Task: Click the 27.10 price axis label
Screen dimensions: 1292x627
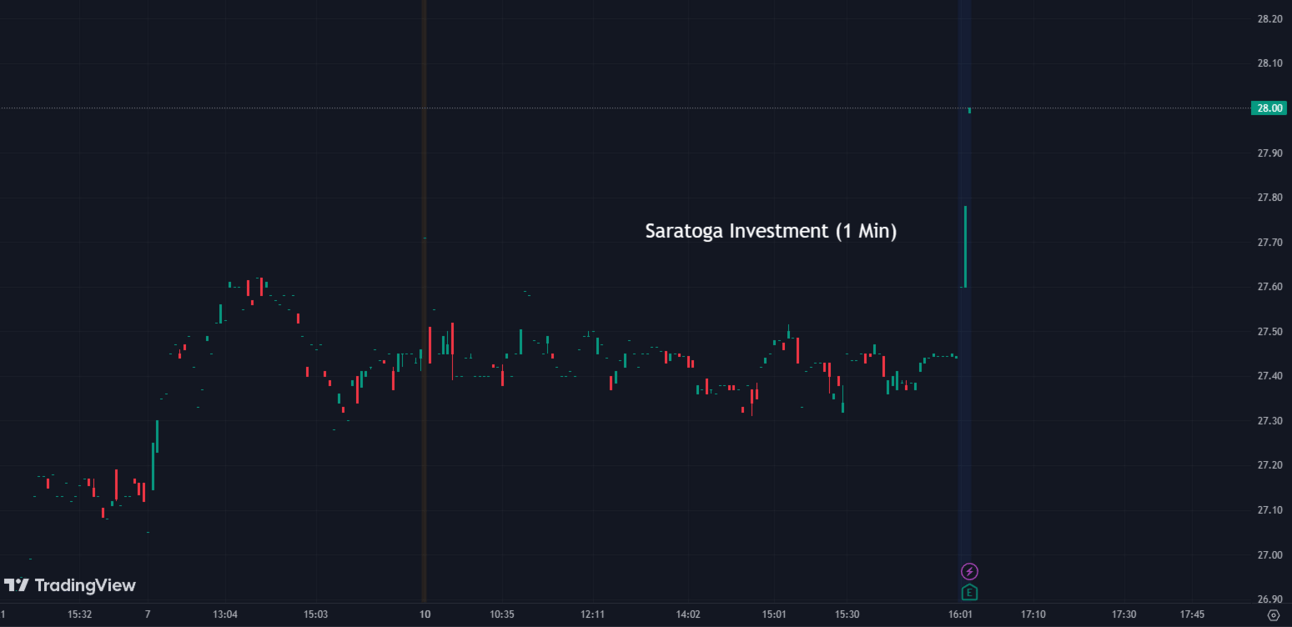Action: (1270, 510)
